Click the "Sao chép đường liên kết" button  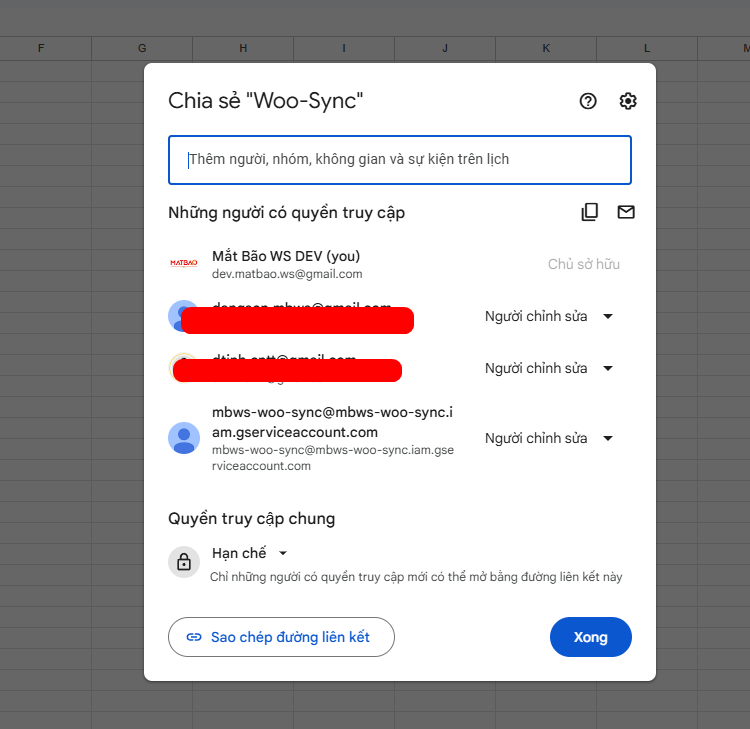pyautogui.click(x=281, y=637)
